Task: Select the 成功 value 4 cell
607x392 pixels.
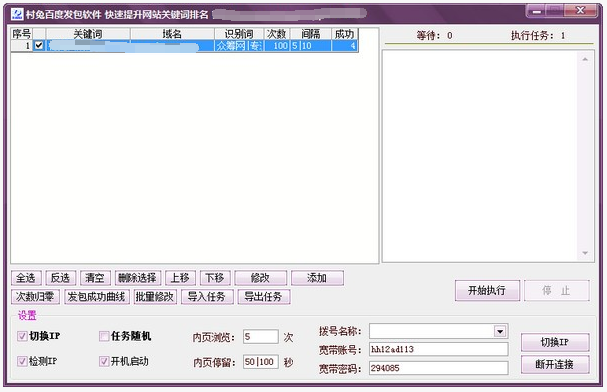Action: pyautogui.click(x=345, y=46)
